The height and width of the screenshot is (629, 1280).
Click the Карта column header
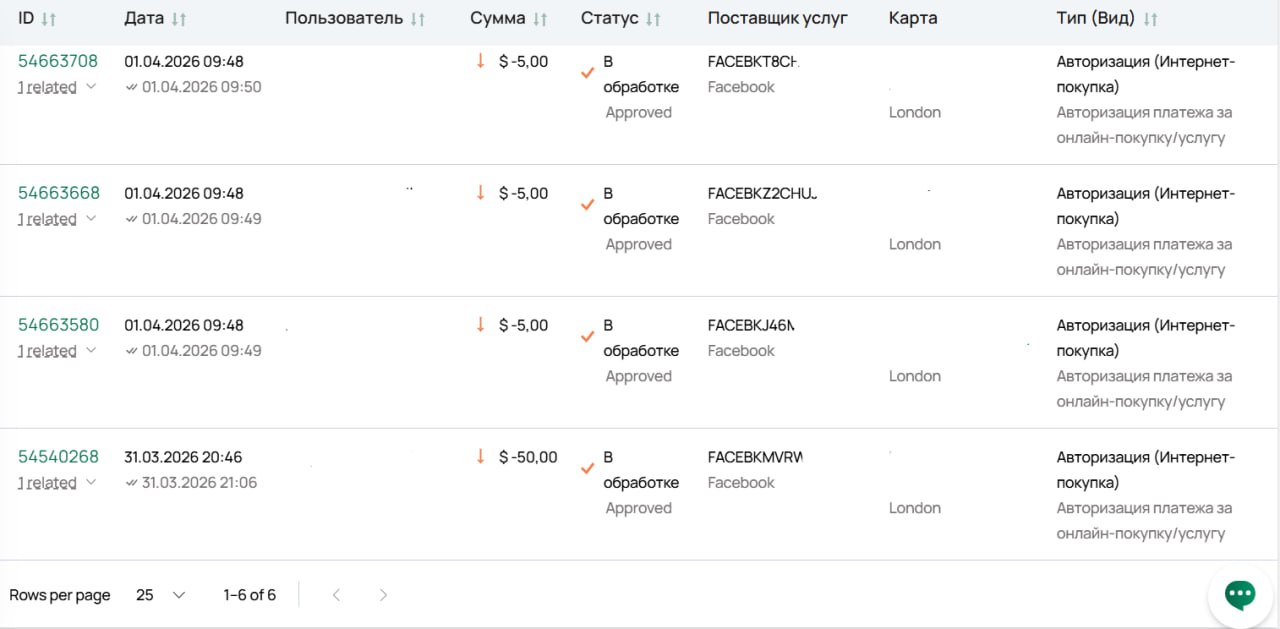(x=913, y=19)
